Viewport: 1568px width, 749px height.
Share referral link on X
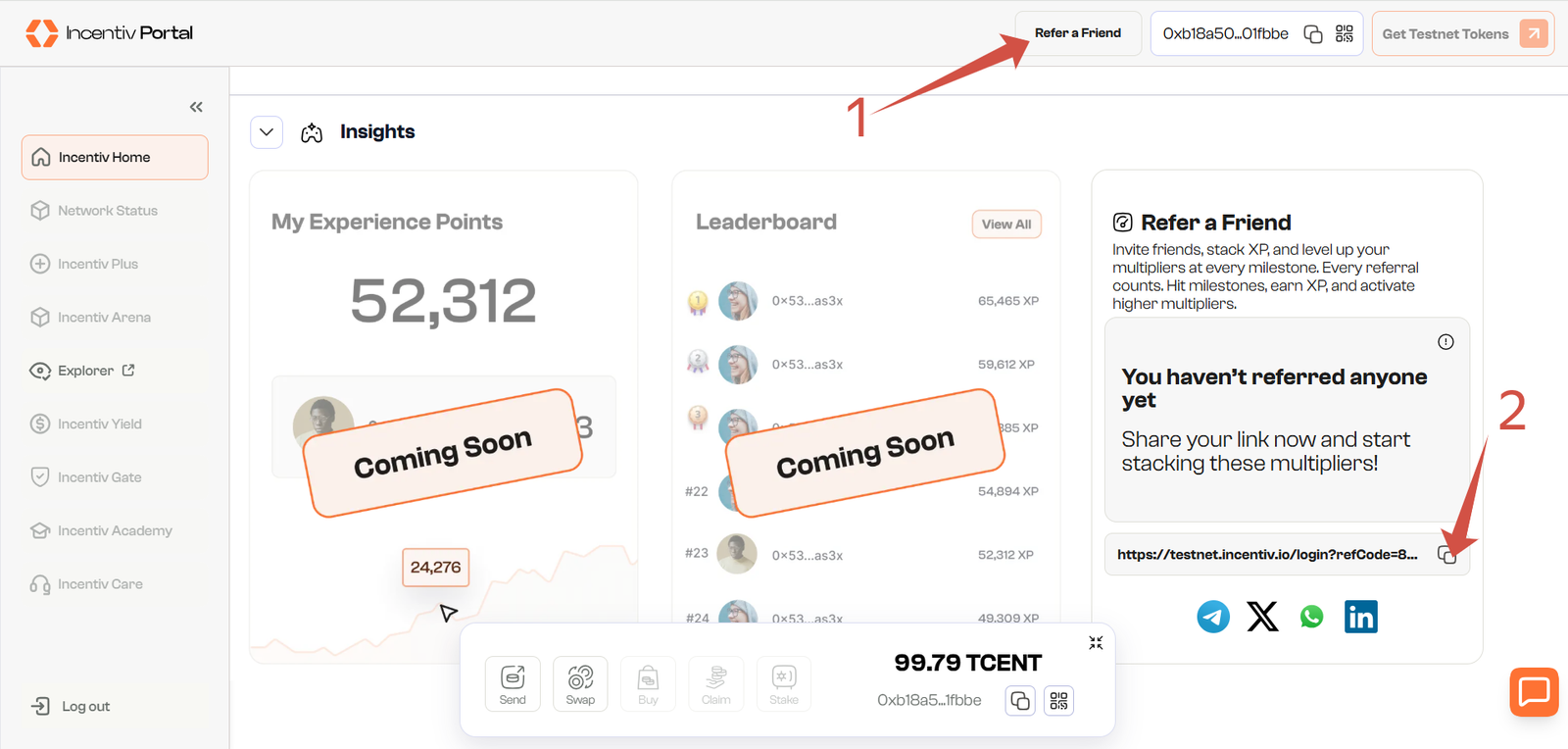[x=1262, y=617]
